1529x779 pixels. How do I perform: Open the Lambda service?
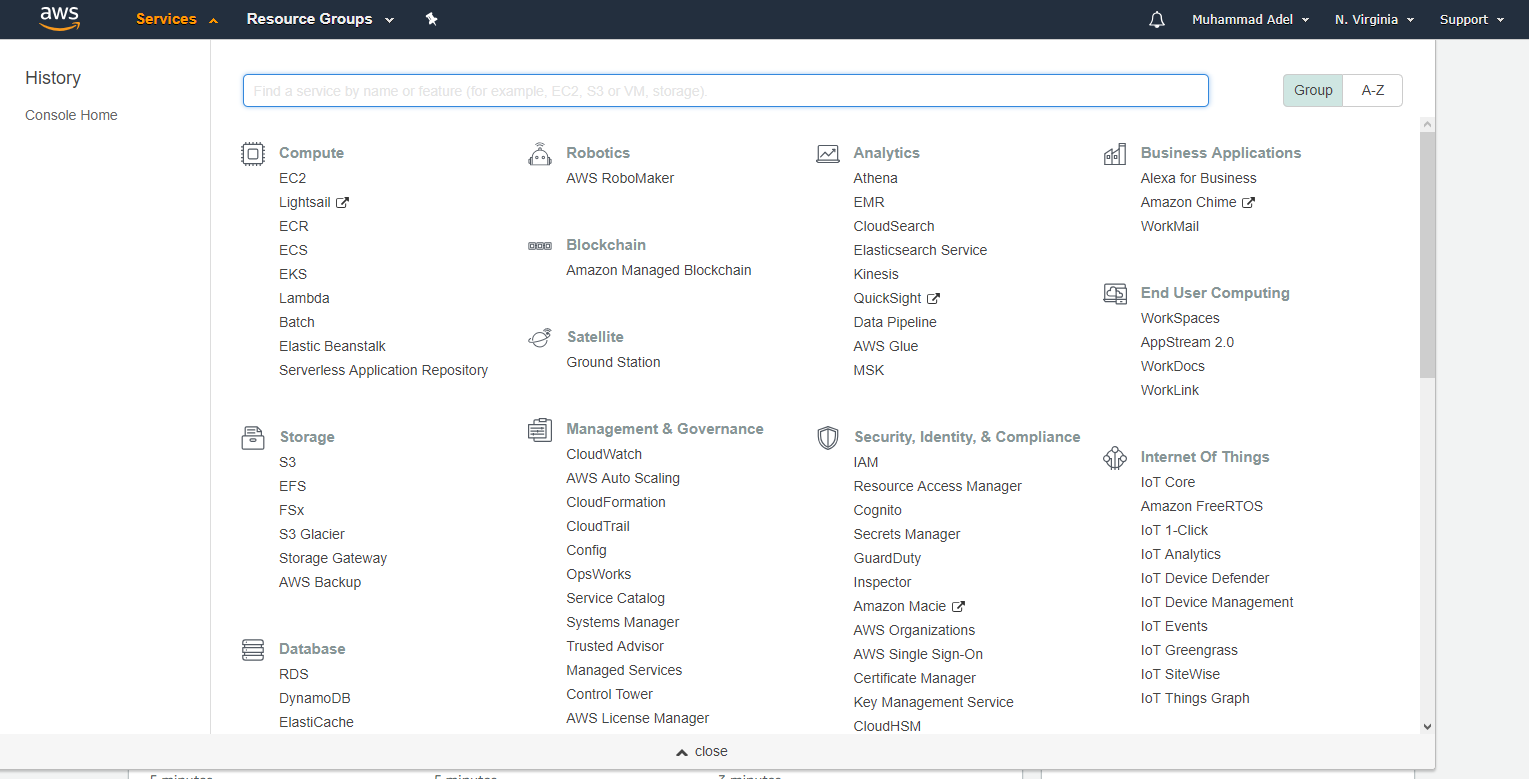304,298
